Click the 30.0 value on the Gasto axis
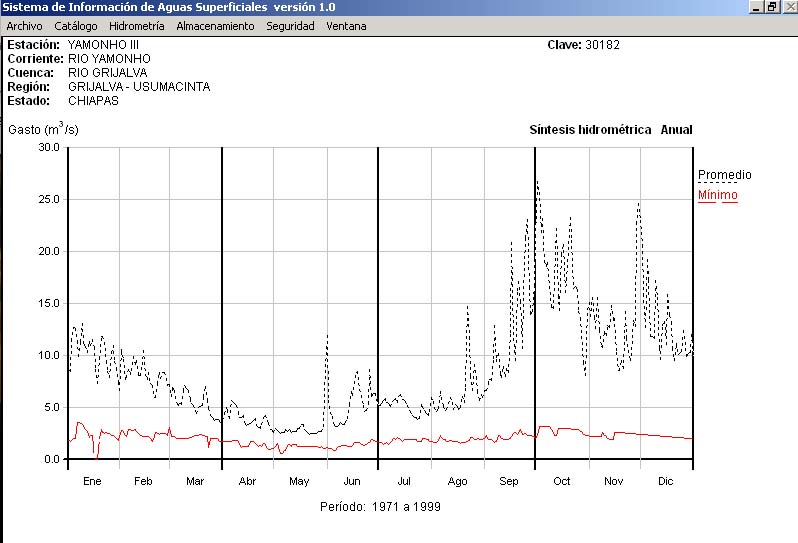This screenshot has height=543, width=798. [48, 147]
